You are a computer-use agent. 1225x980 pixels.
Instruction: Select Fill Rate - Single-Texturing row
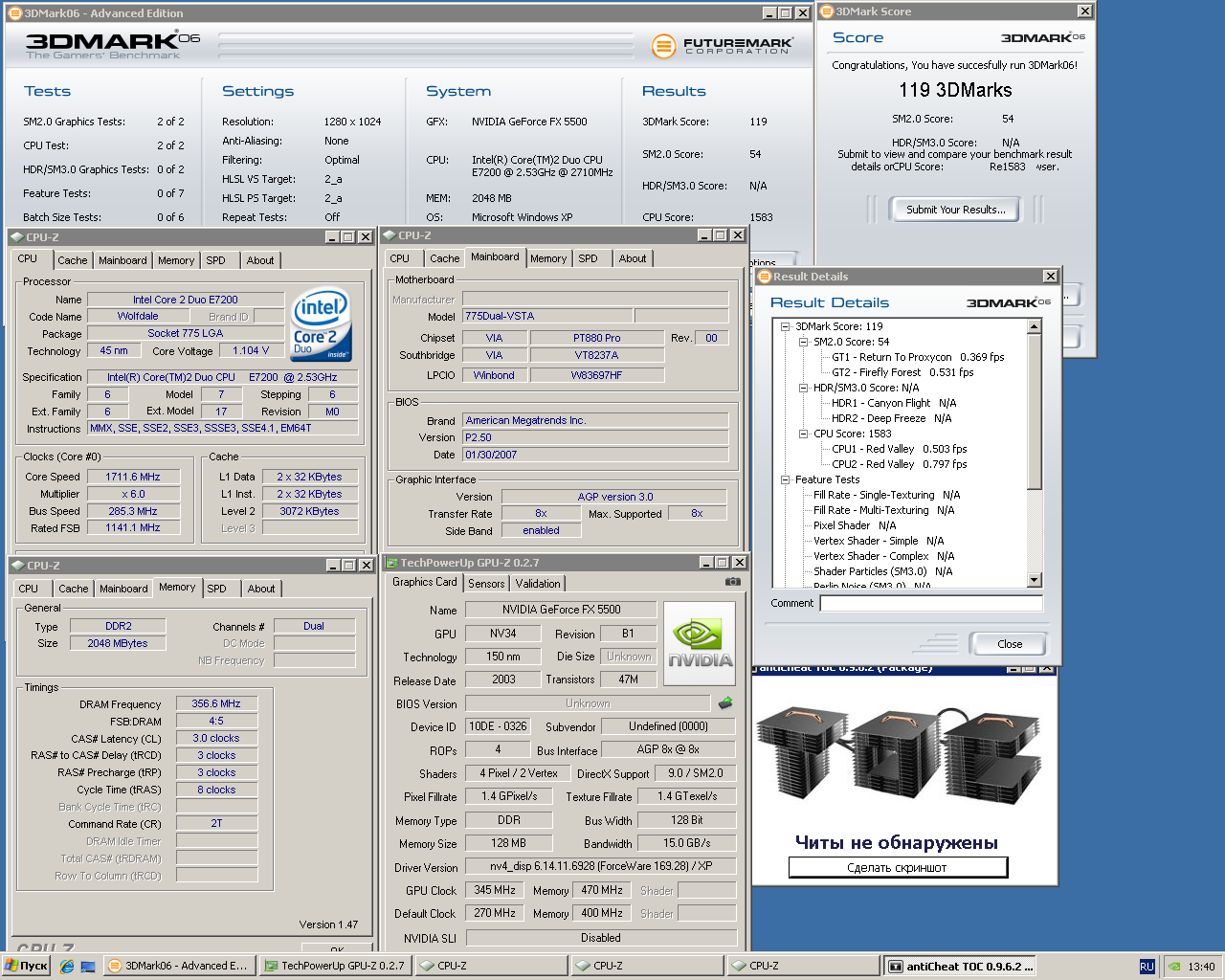(886, 495)
